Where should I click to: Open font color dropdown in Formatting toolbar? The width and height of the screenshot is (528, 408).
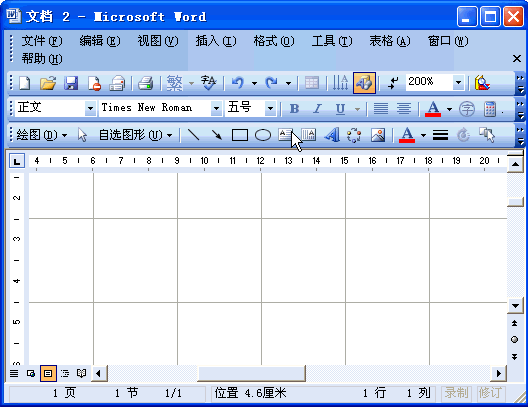point(449,109)
